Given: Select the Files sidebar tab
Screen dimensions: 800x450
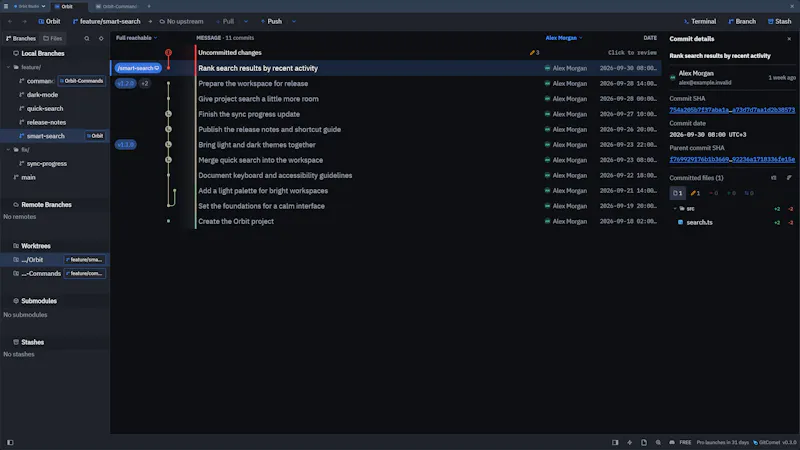Looking at the screenshot, I should click(x=53, y=38).
